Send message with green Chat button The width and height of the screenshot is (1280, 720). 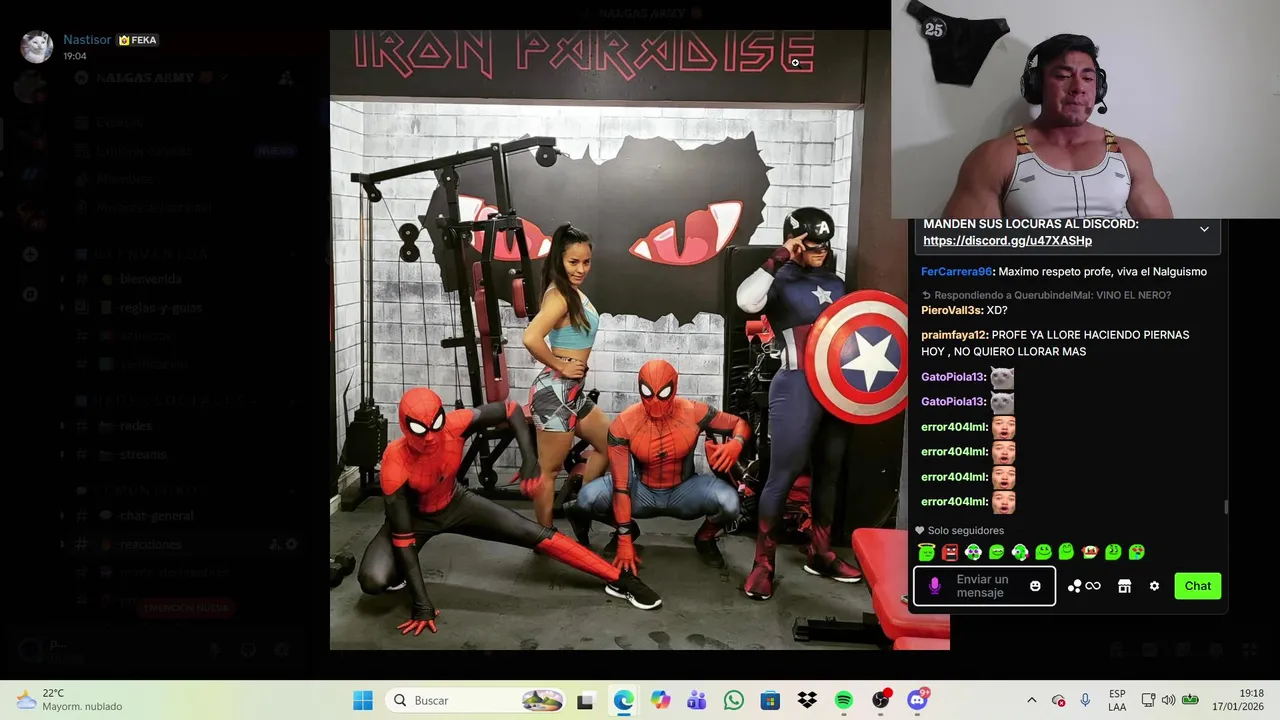coord(1198,586)
